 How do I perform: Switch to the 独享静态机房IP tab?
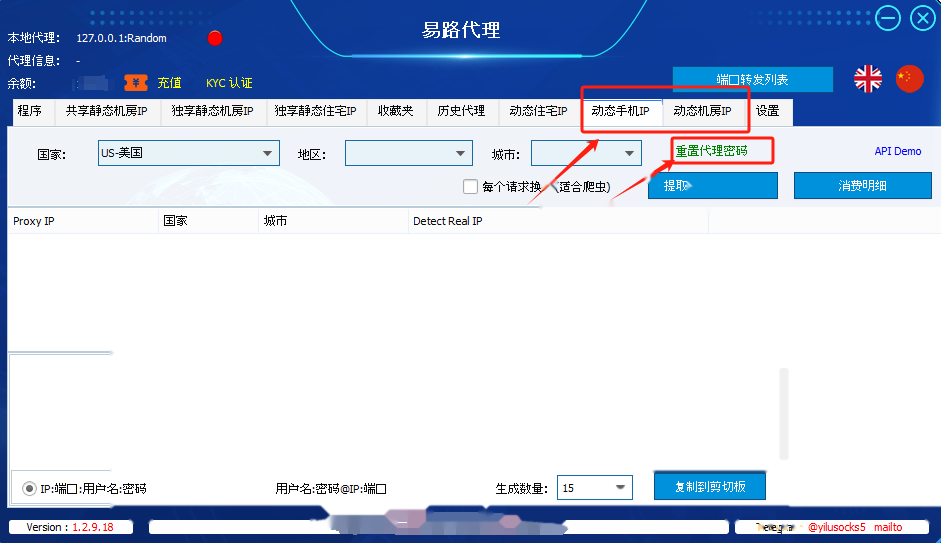[212, 112]
